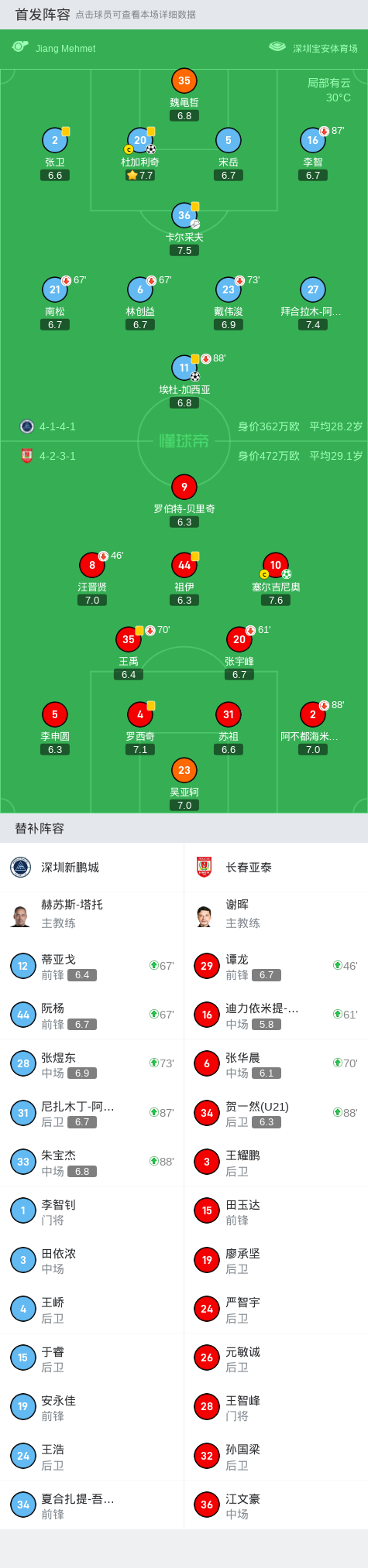Open player 杜加利奇 number 20 details
The image size is (368, 1568).
(x=140, y=140)
